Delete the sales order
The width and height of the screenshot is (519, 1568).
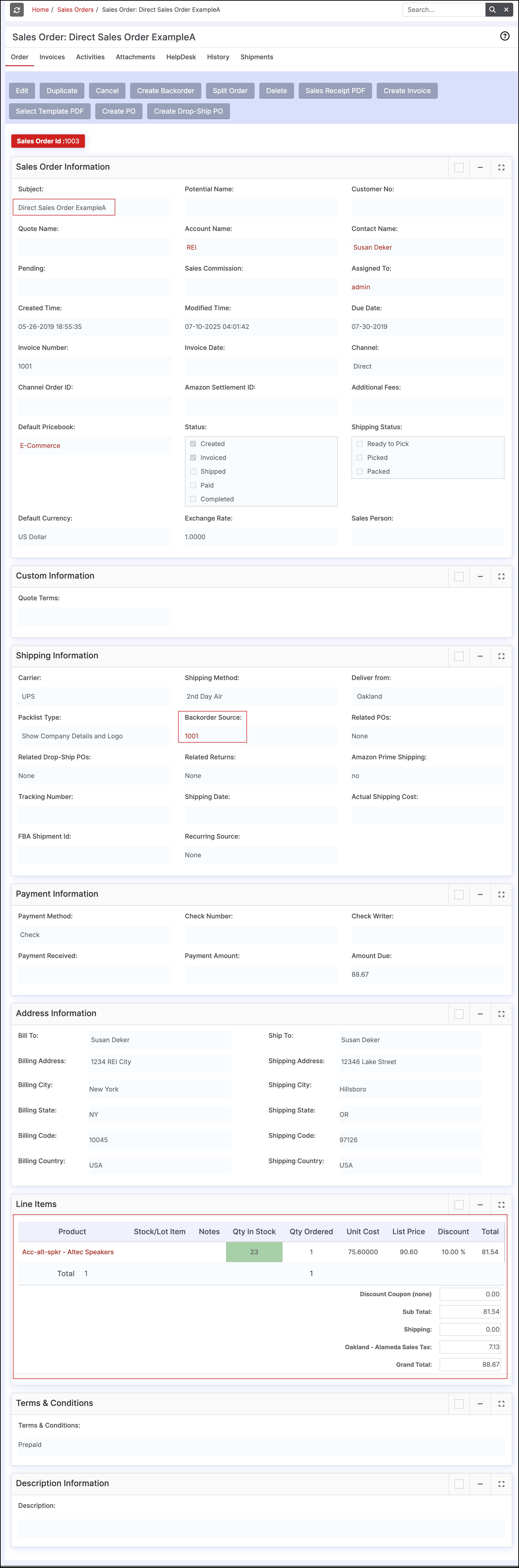point(277,91)
